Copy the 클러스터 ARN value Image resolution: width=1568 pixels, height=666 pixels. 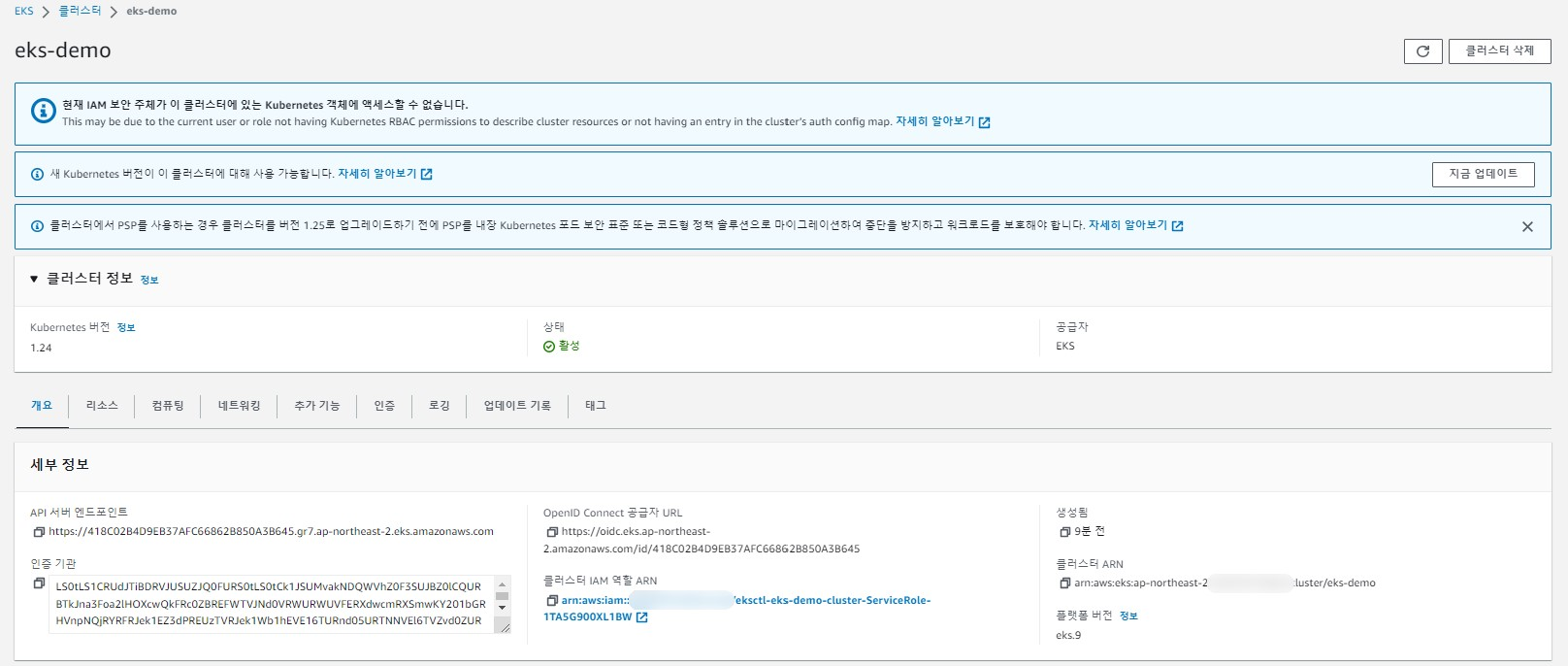1065,583
